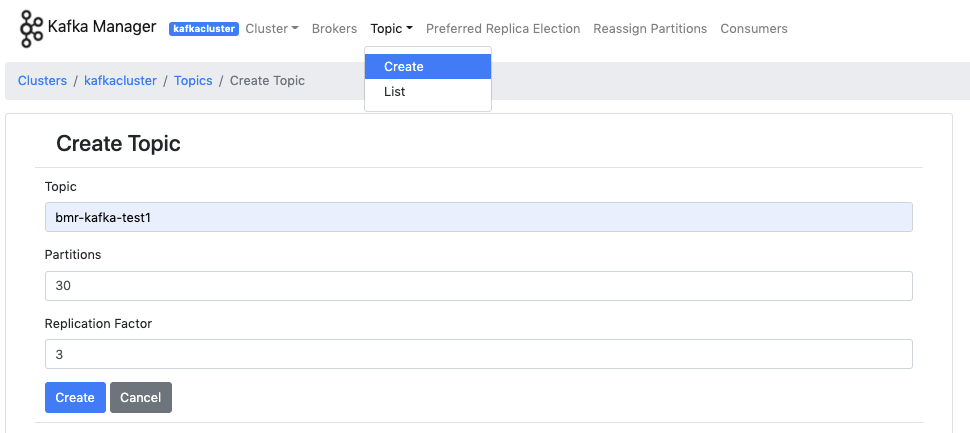This screenshot has height=433, width=970.
Task: Open kafkacluster breadcrumb link
Action: [120, 80]
